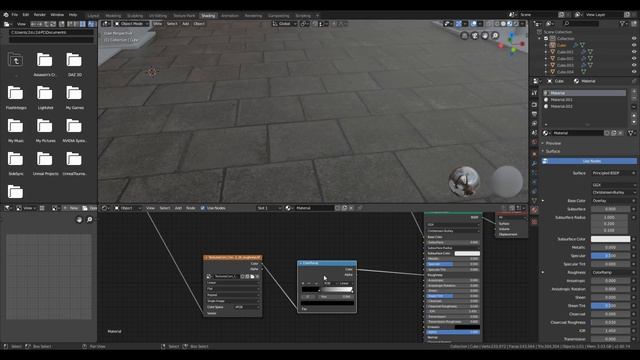Open the File menu
Image resolution: width=640 pixels, height=360 pixels.
[x=15, y=15]
